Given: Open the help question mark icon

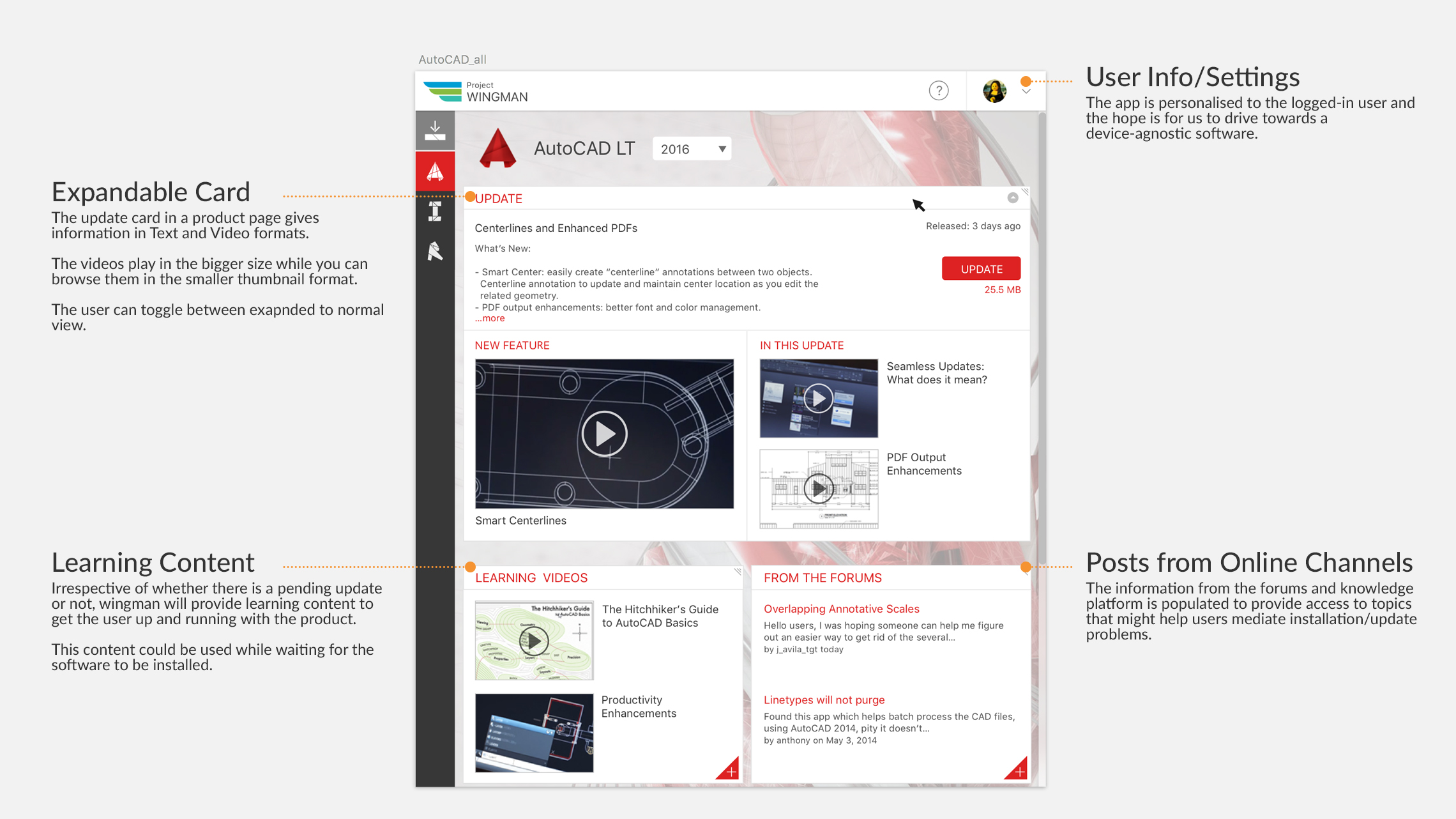Looking at the screenshot, I should (x=938, y=91).
